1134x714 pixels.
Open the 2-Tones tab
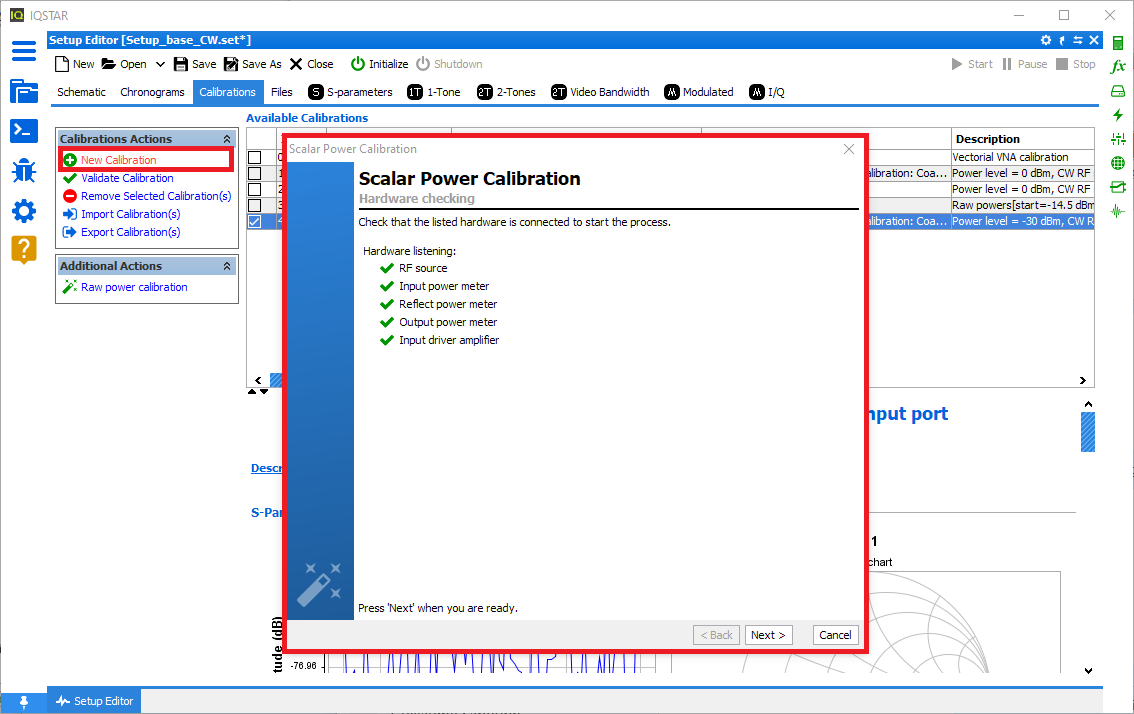tap(506, 92)
